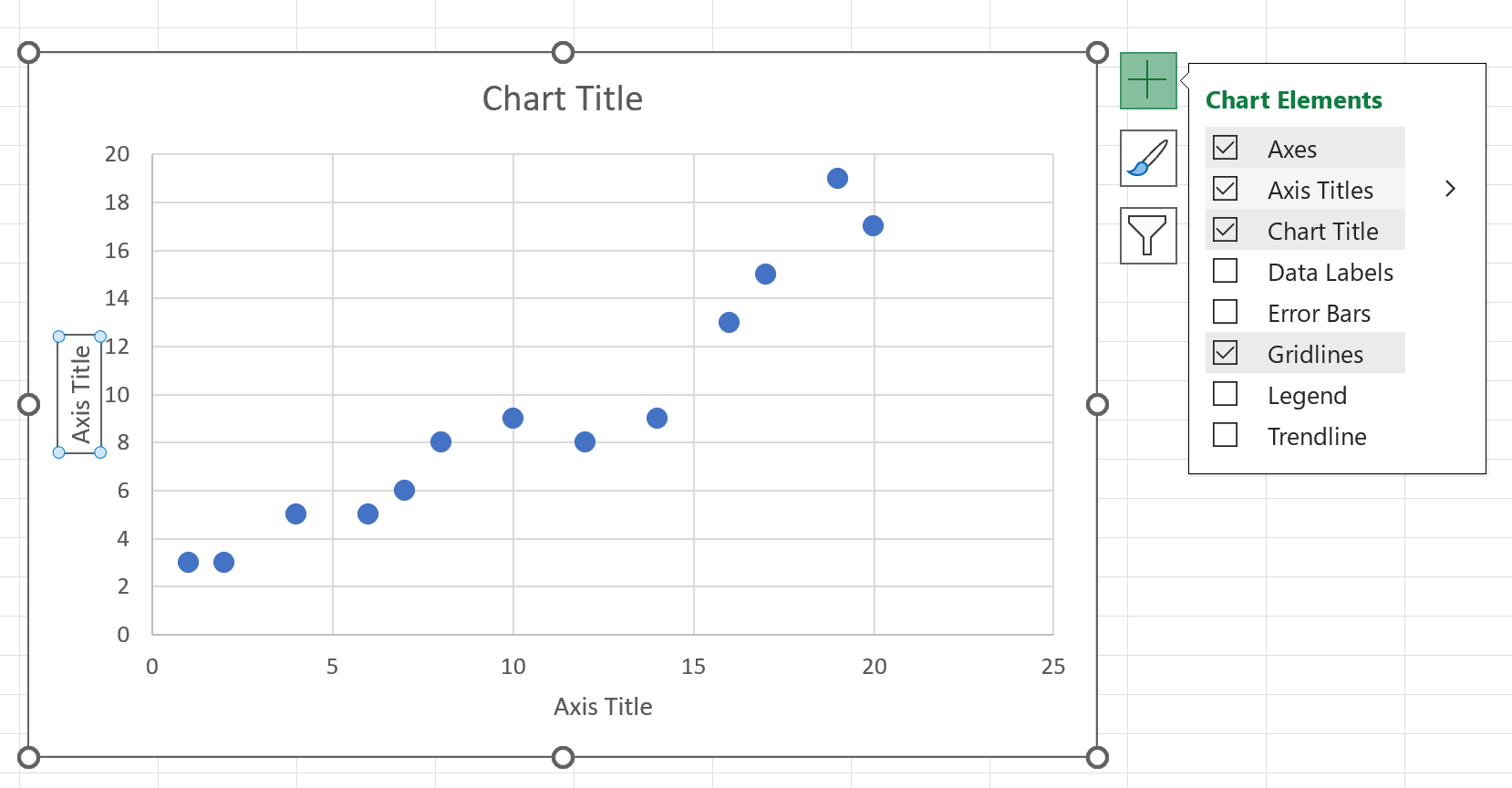Click the Gridlines row in Chart Elements
Screen dimensions: 1512x788
click(1315, 353)
